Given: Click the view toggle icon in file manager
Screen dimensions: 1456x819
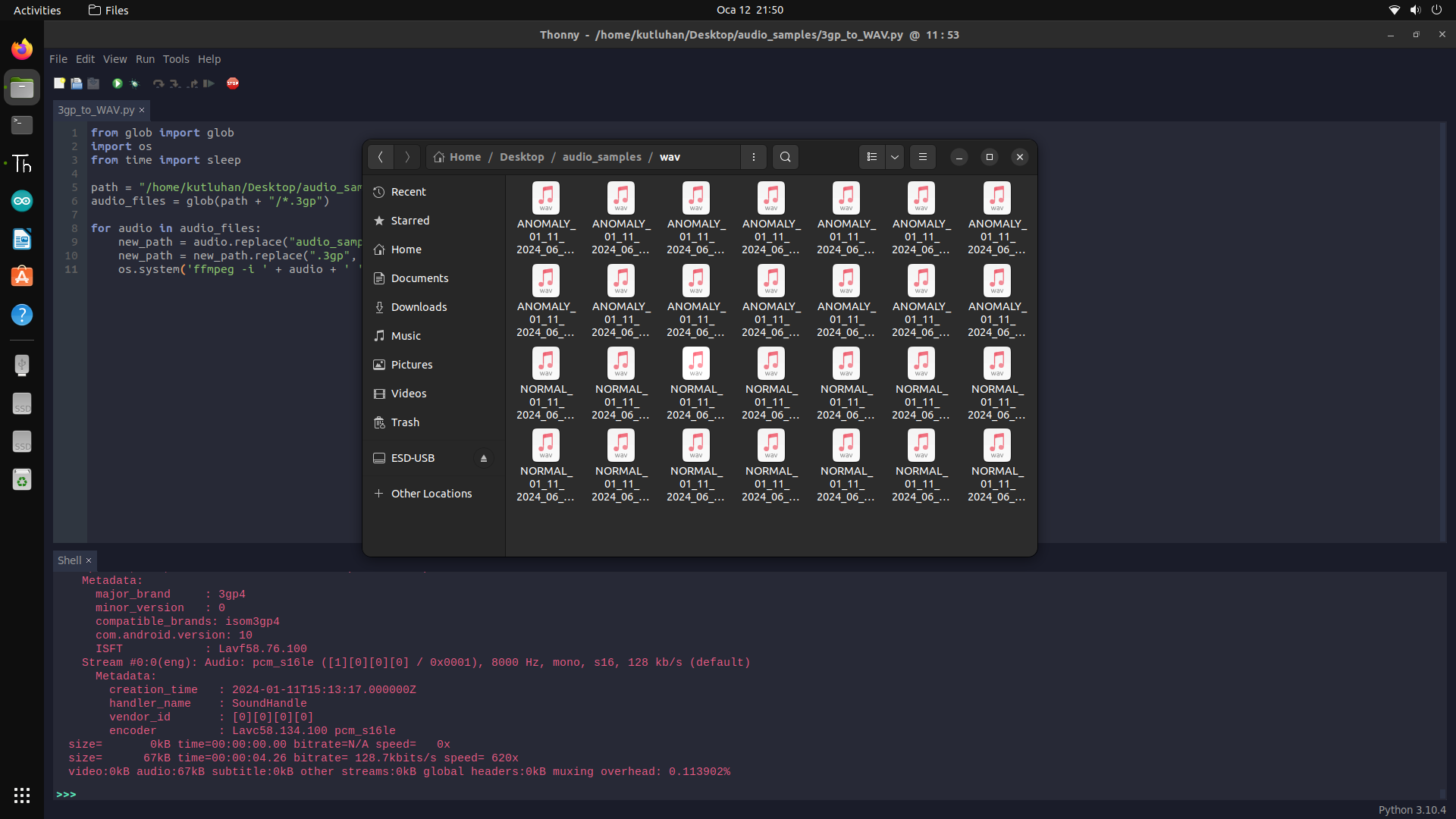Looking at the screenshot, I should click(871, 156).
